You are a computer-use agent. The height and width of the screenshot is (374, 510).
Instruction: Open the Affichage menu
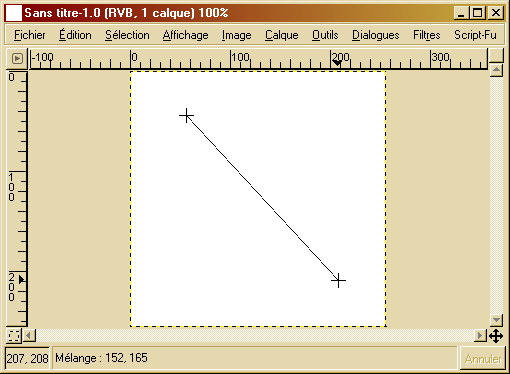[185, 35]
